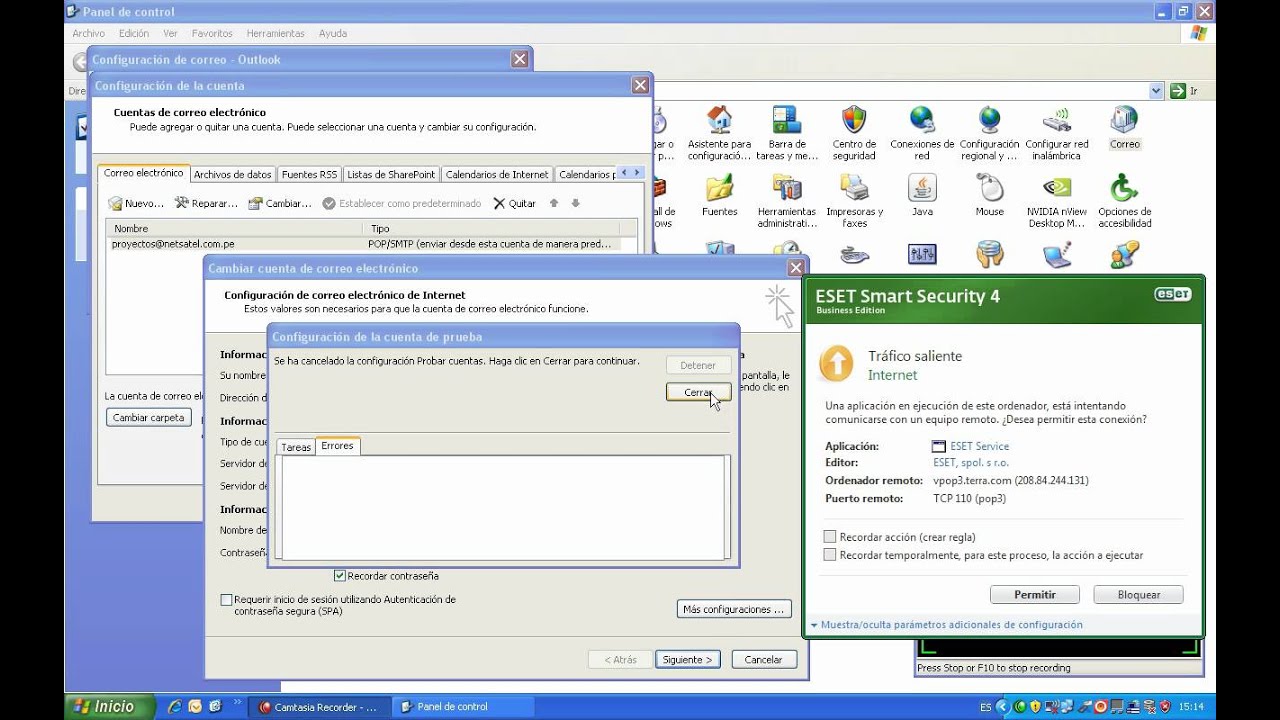Switch to Archivos de datos tab
1280x720 pixels.
[x=233, y=174]
